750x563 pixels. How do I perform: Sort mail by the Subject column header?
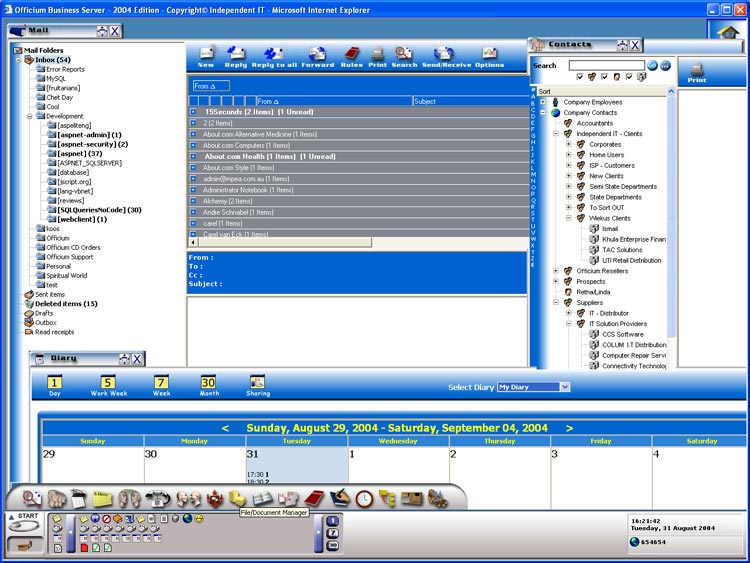[x=469, y=101]
